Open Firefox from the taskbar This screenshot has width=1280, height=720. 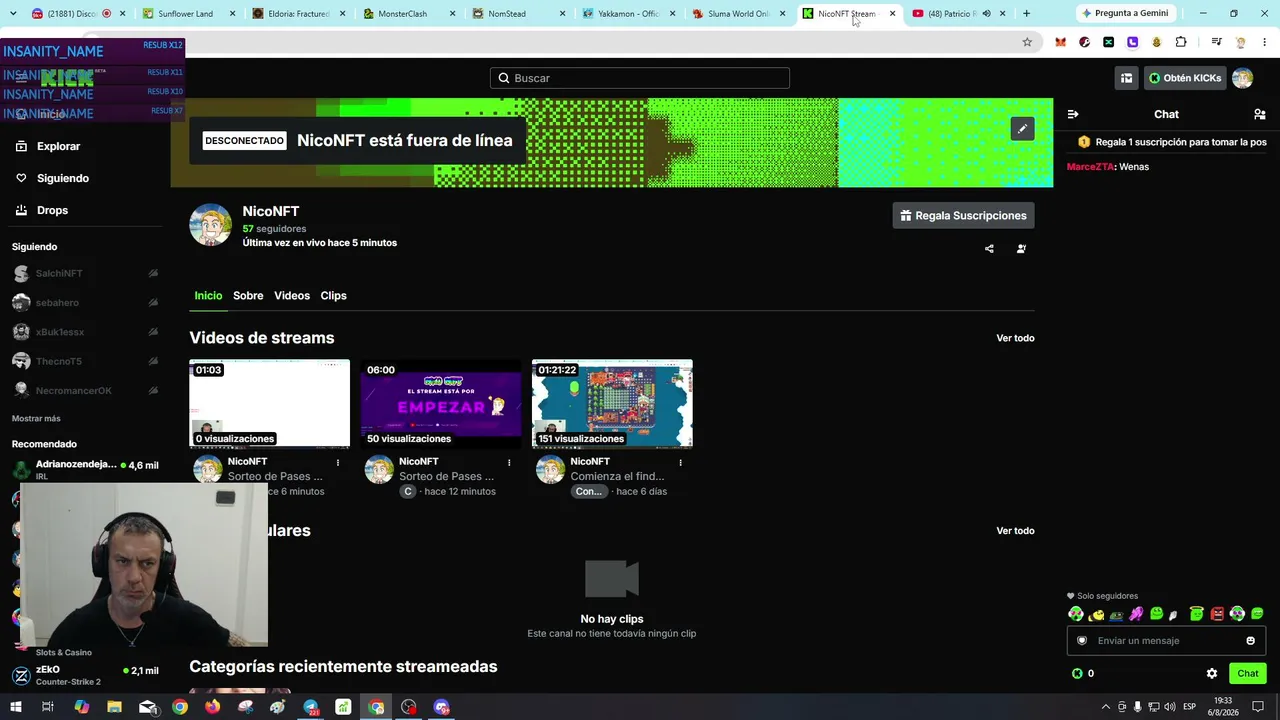(212, 707)
